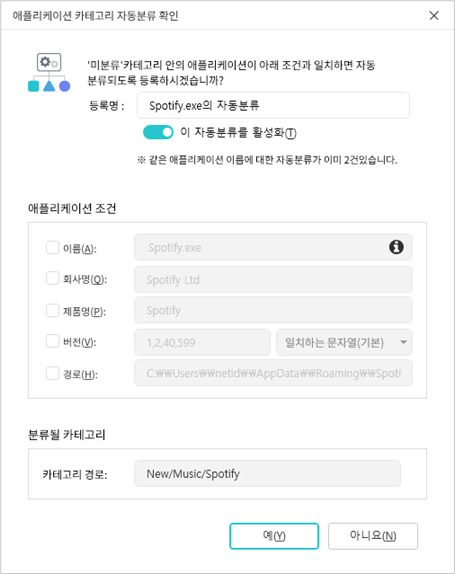This screenshot has width=455, height=574.
Task: Confirm with the 예(Y) button
Action: coord(274,536)
